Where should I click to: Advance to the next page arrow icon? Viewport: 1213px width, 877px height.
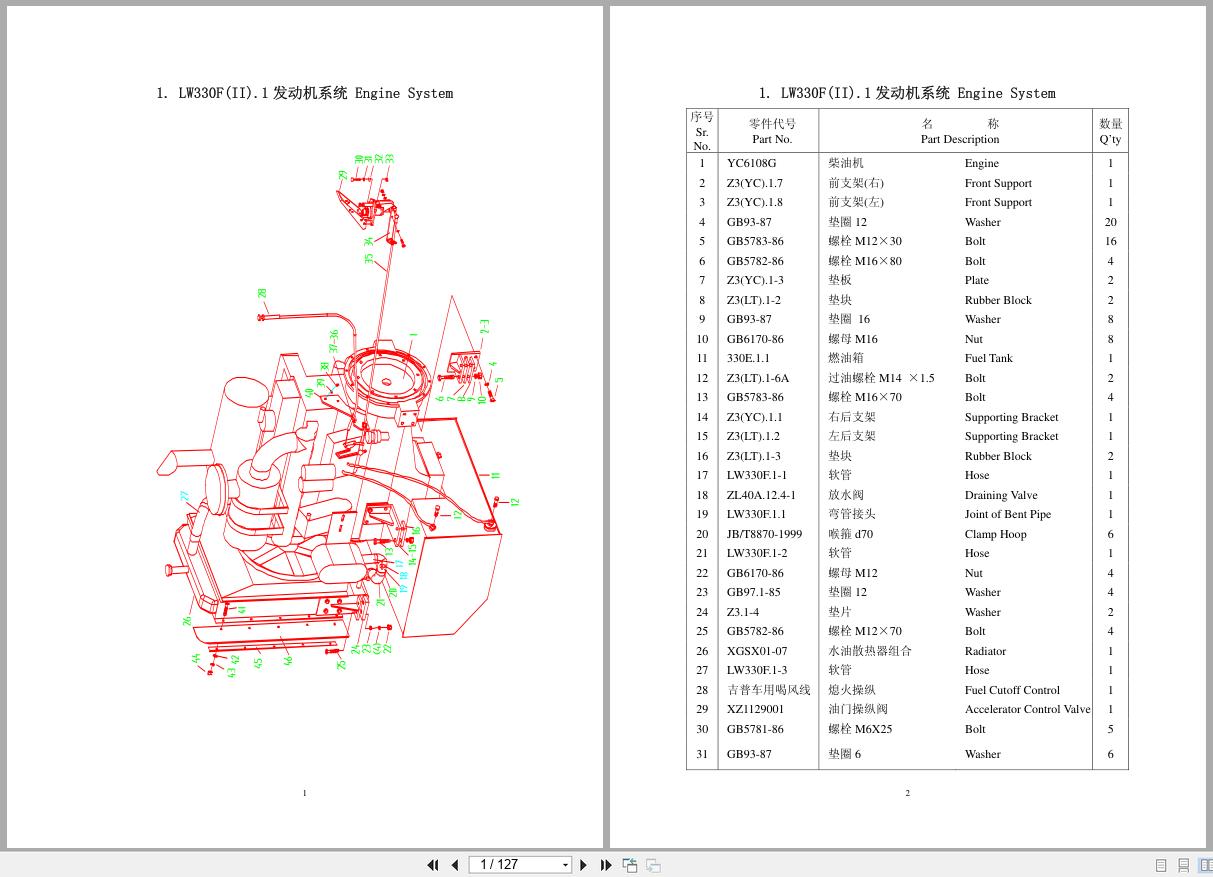(x=584, y=864)
